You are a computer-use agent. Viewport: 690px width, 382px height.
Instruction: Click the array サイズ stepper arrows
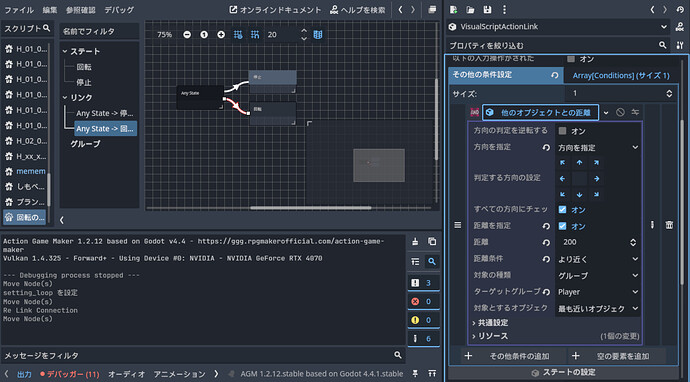click(669, 93)
